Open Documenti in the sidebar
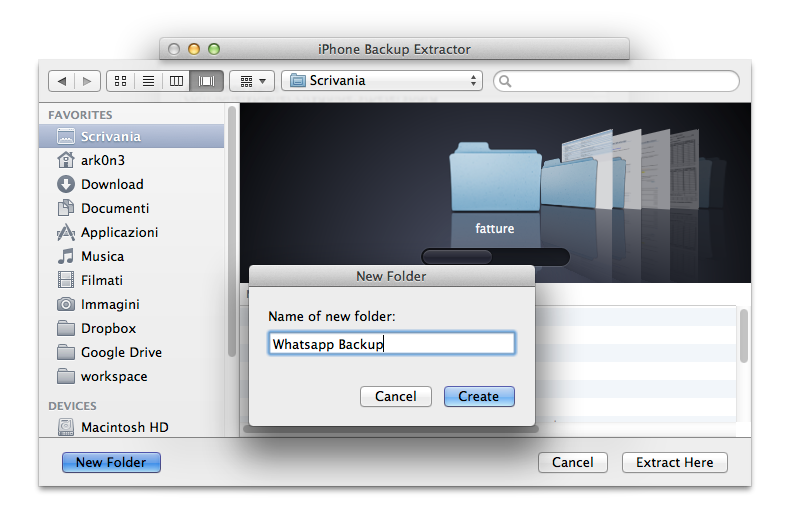794x515 pixels. pyautogui.click(x=132, y=208)
